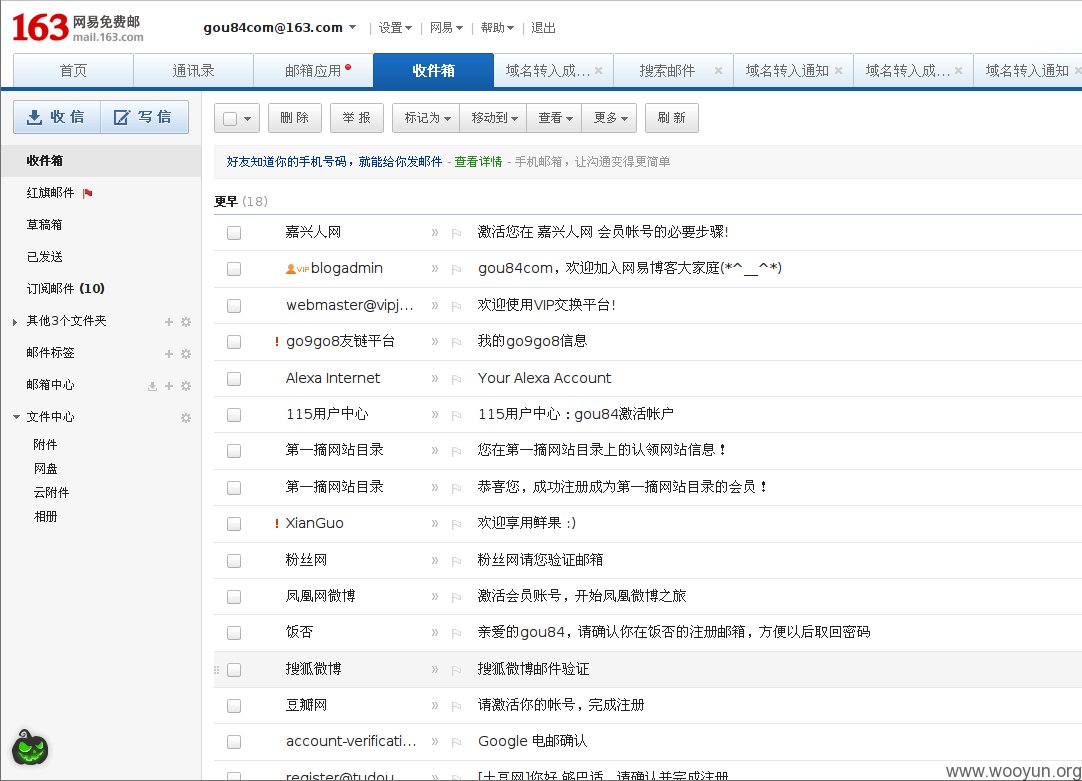This screenshot has height=781, width=1082.
Task: Open the 设置 dropdown menu
Action: coord(395,28)
